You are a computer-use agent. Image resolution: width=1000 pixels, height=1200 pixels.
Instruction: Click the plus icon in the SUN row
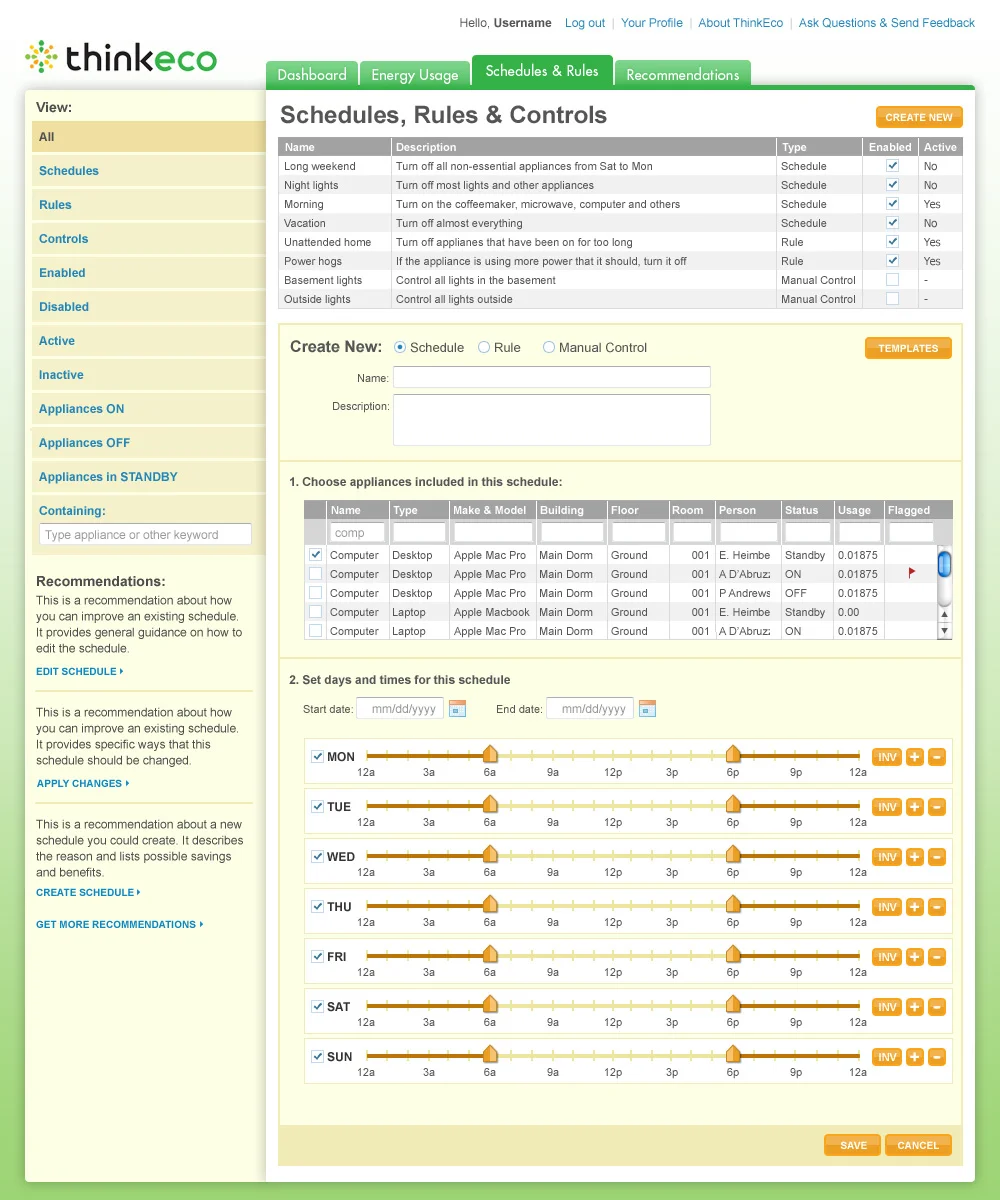click(x=914, y=1057)
